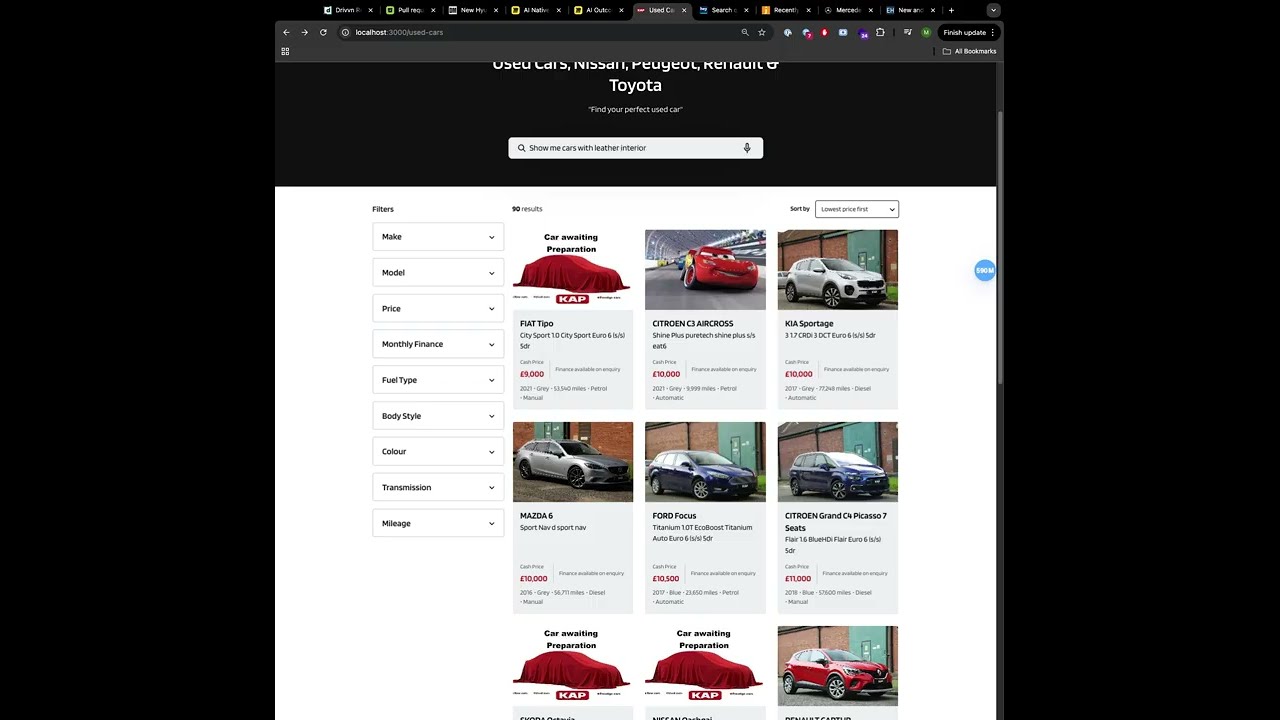Click the extension icon with purple 24 badge
This screenshot has width=1280, height=720.
862,33
